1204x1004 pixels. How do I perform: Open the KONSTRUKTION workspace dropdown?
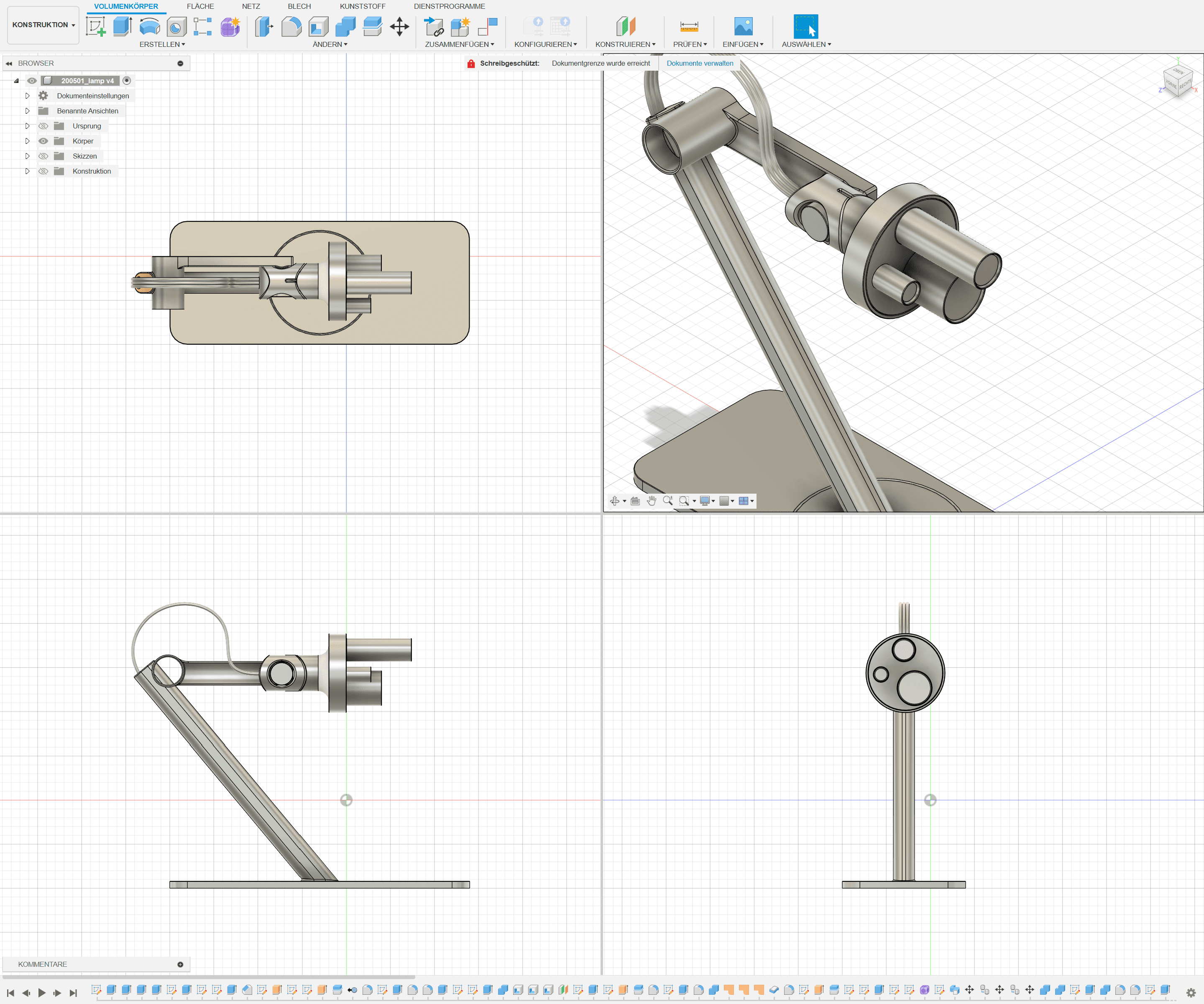click(x=43, y=25)
